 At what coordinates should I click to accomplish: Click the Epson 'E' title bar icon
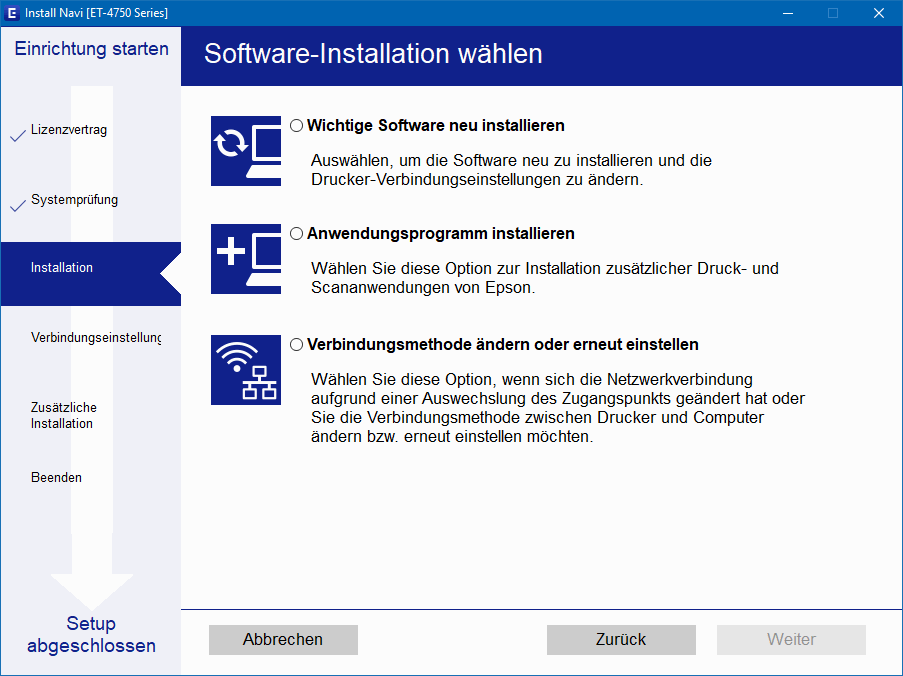pos(13,13)
